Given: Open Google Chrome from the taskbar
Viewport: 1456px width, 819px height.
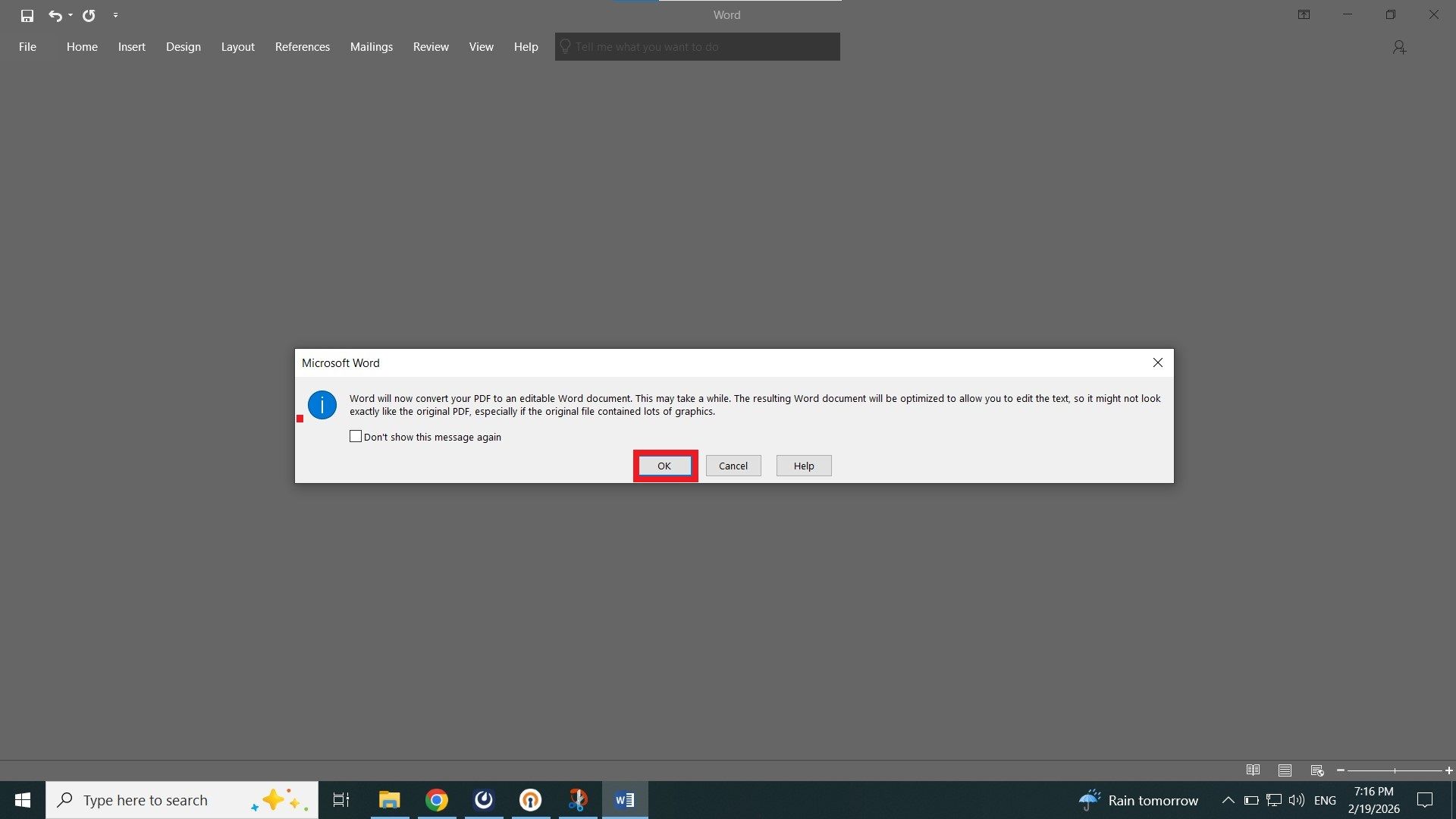Looking at the screenshot, I should point(437,800).
